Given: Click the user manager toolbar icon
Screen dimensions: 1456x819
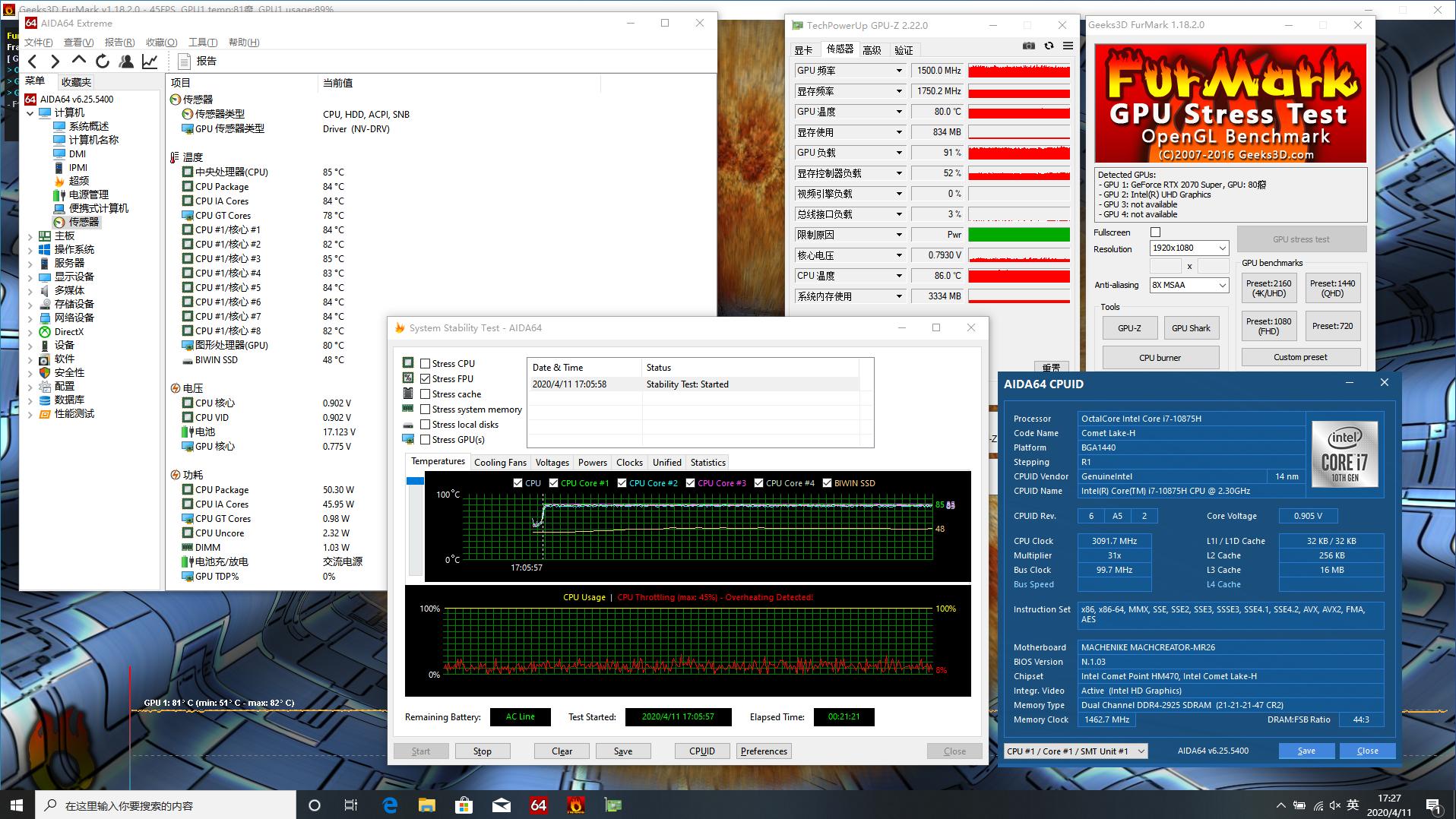Looking at the screenshot, I should pyautogui.click(x=126, y=62).
